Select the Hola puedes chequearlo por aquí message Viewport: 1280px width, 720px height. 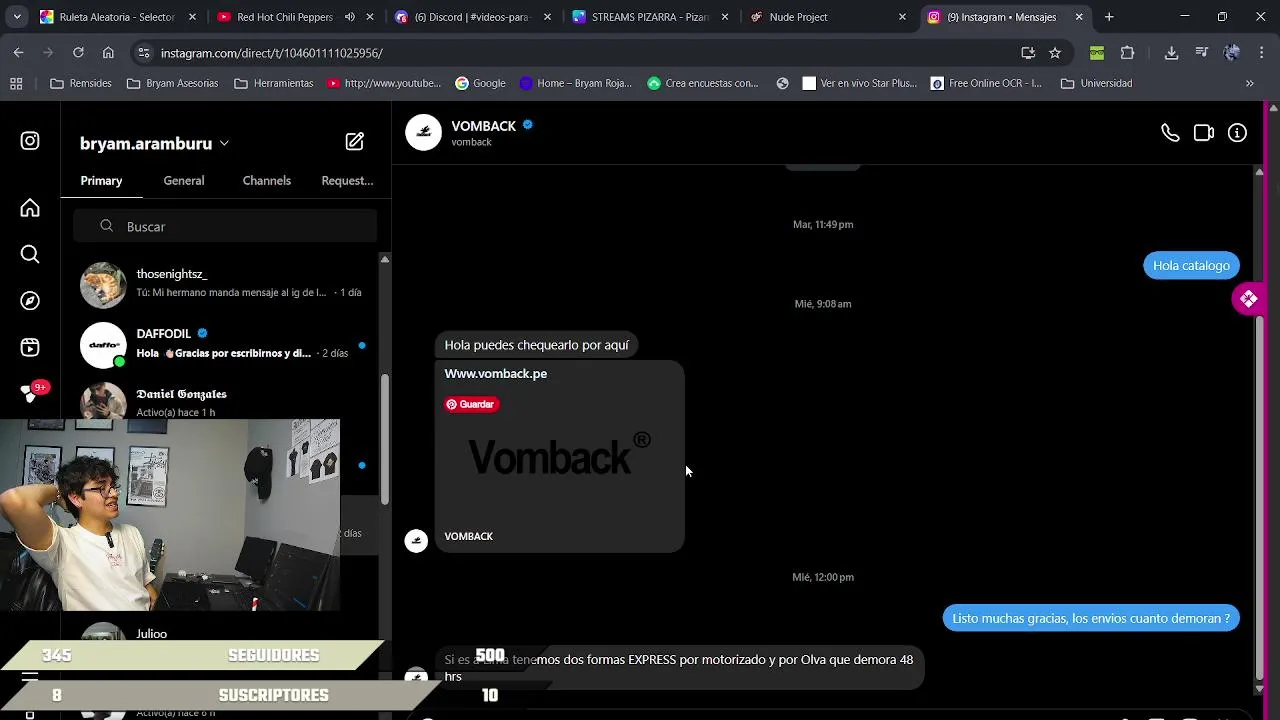(537, 345)
